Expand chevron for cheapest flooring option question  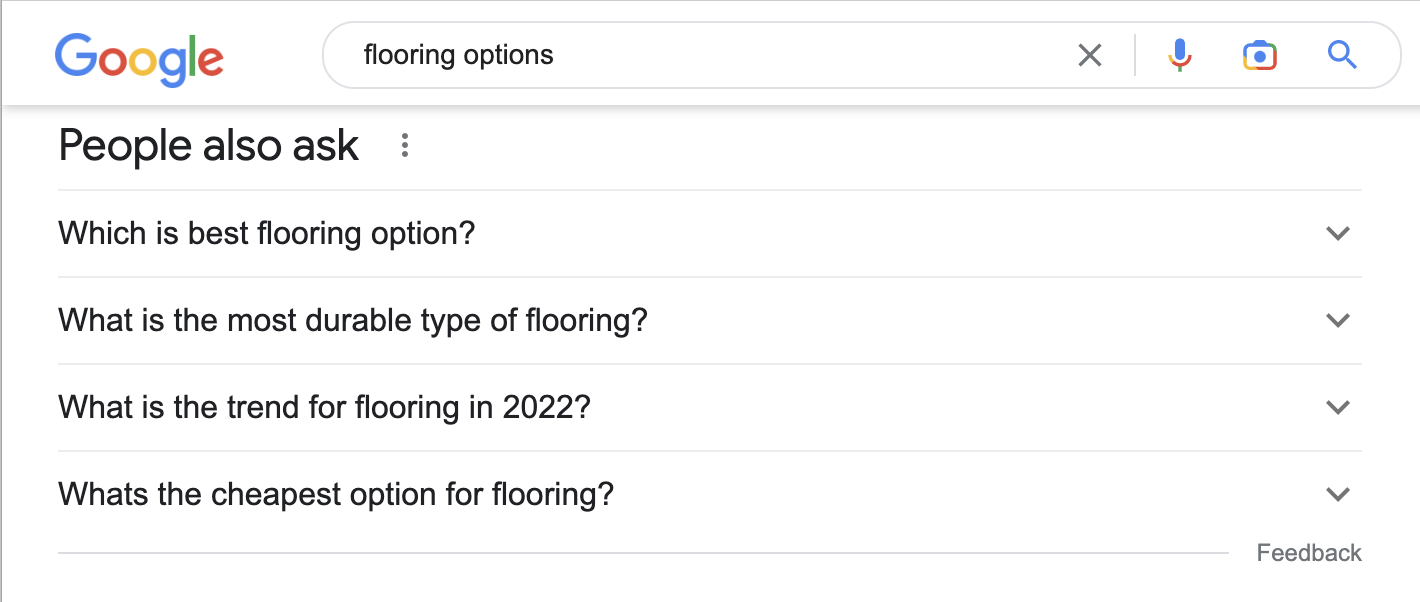1338,494
